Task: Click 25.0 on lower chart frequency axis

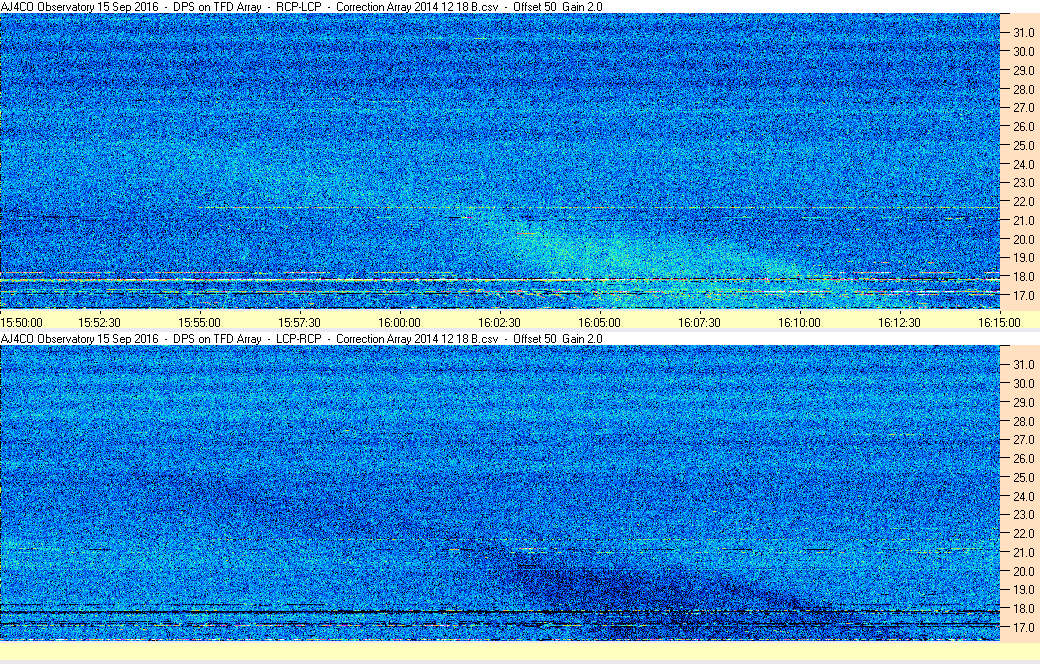Action: pyautogui.click(x=1023, y=478)
